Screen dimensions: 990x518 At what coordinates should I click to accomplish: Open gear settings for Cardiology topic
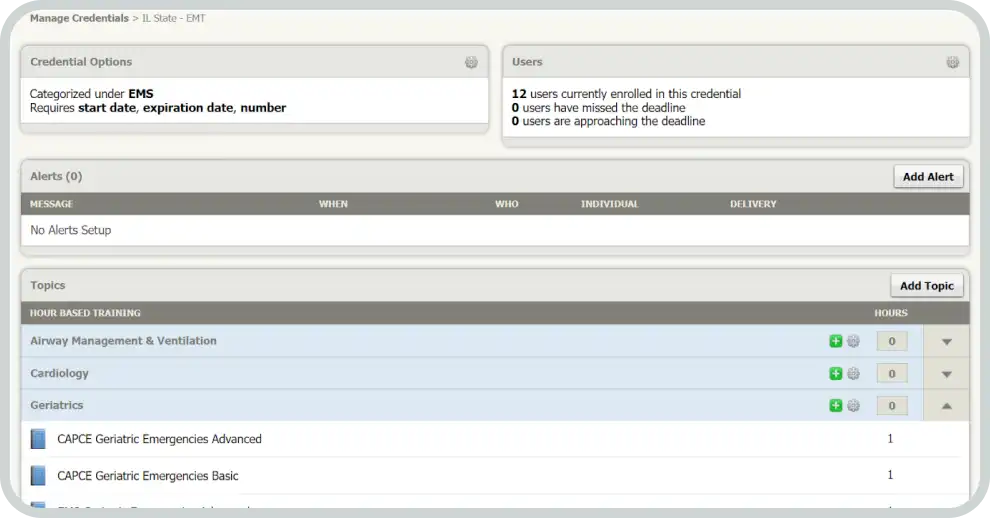(x=853, y=374)
